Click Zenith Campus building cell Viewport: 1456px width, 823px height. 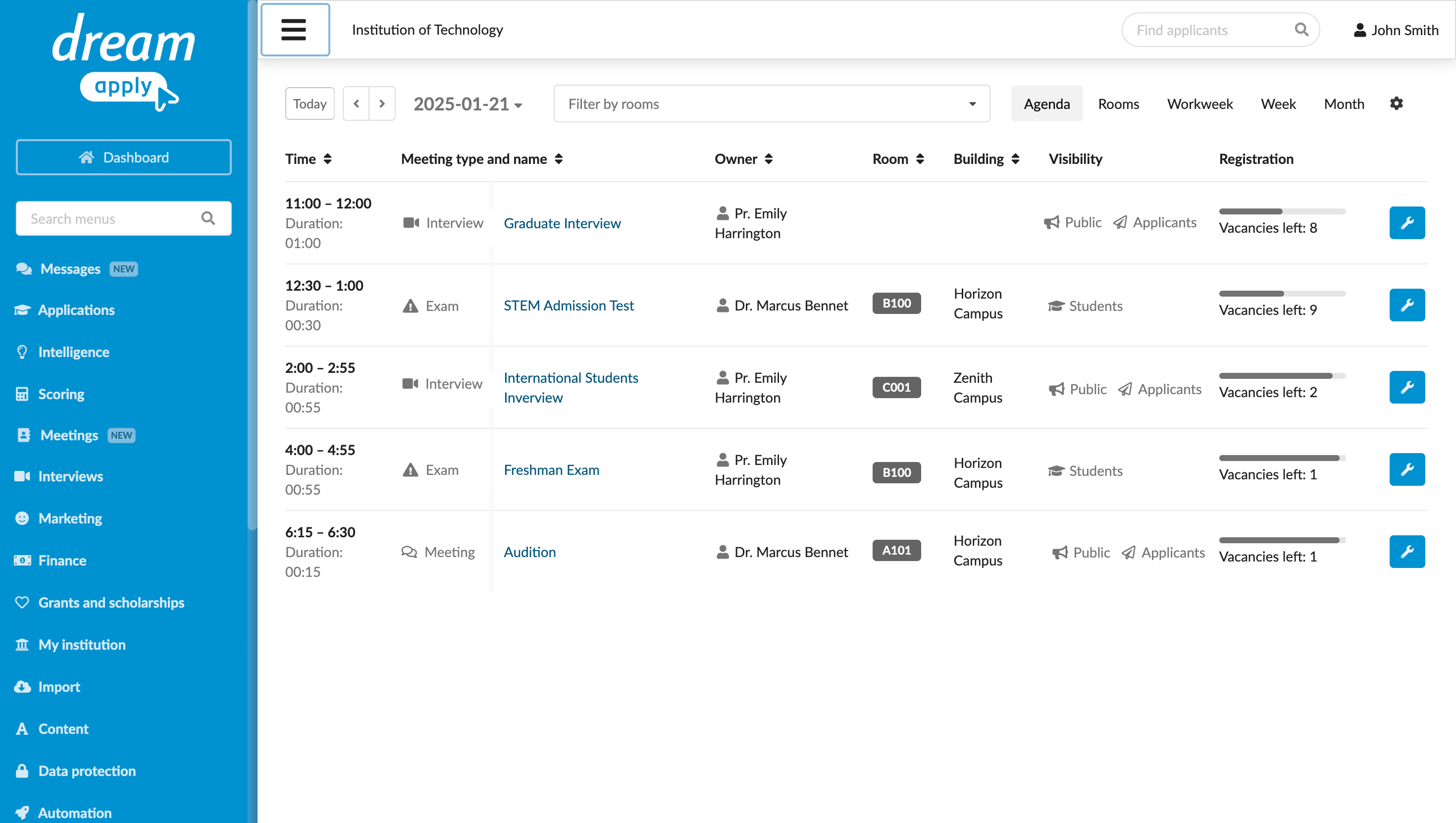point(977,387)
